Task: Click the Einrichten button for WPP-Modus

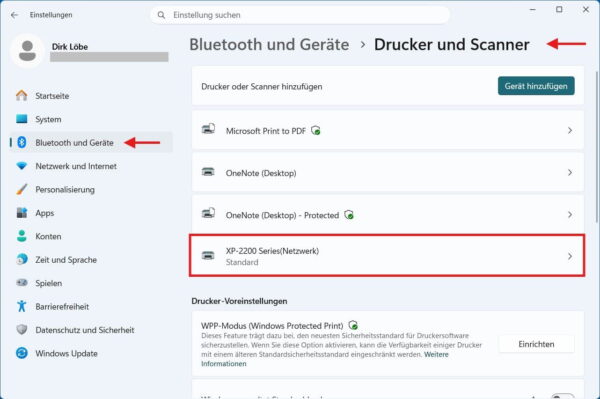Action: pos(536,344)
